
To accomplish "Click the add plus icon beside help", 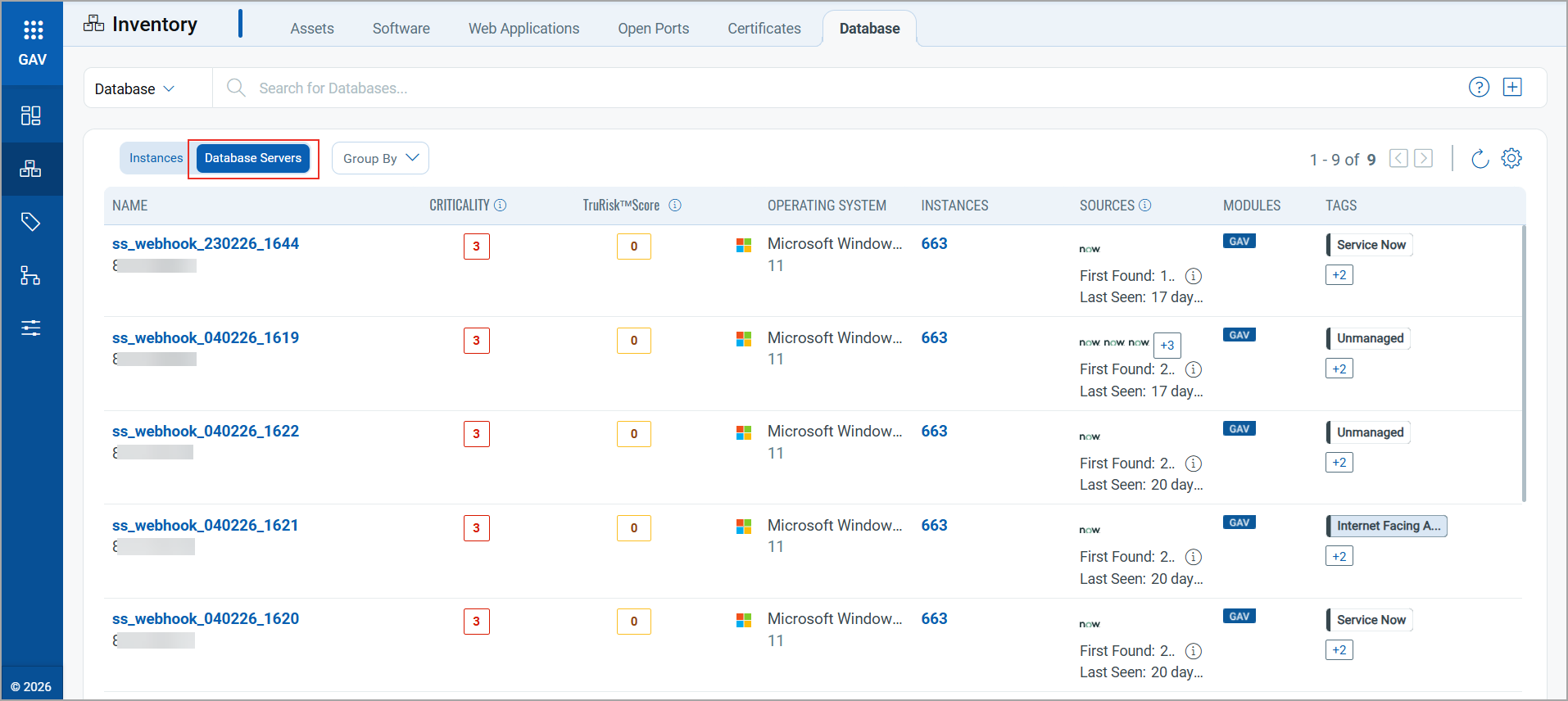I will pyautogui.click(x=1512, y=88).
